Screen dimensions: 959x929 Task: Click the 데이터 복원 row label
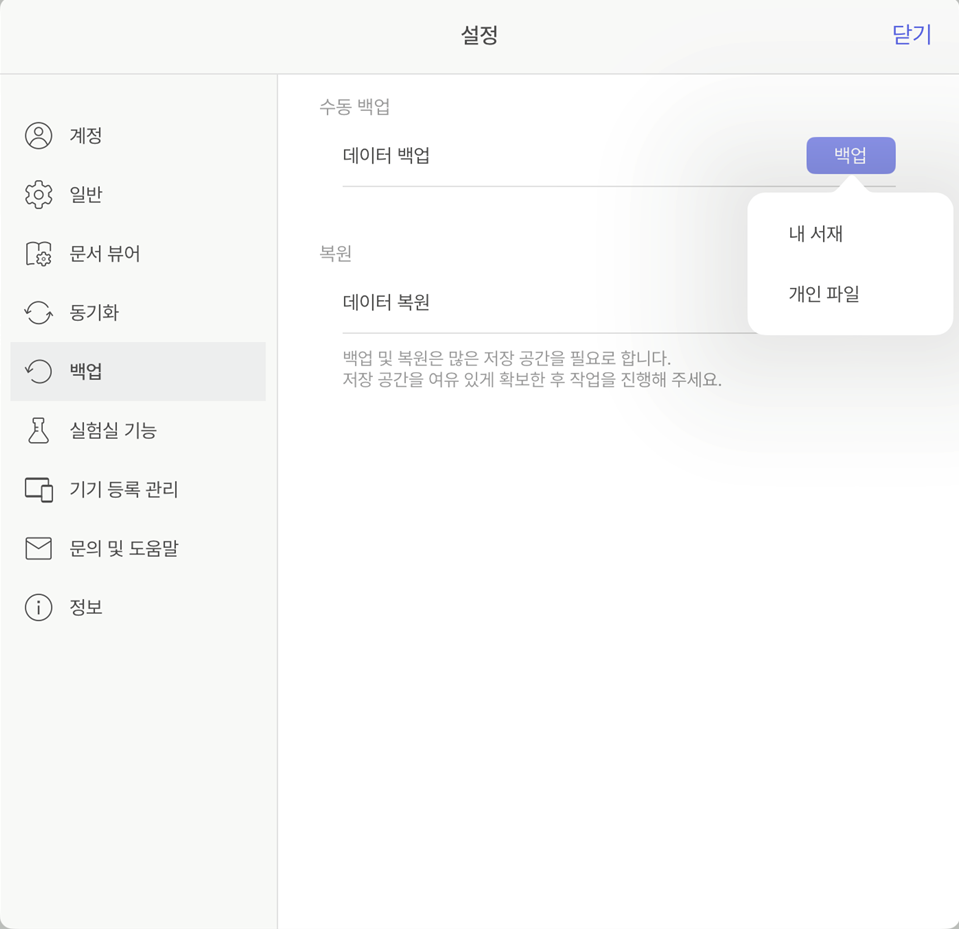[x=386, y=302]
